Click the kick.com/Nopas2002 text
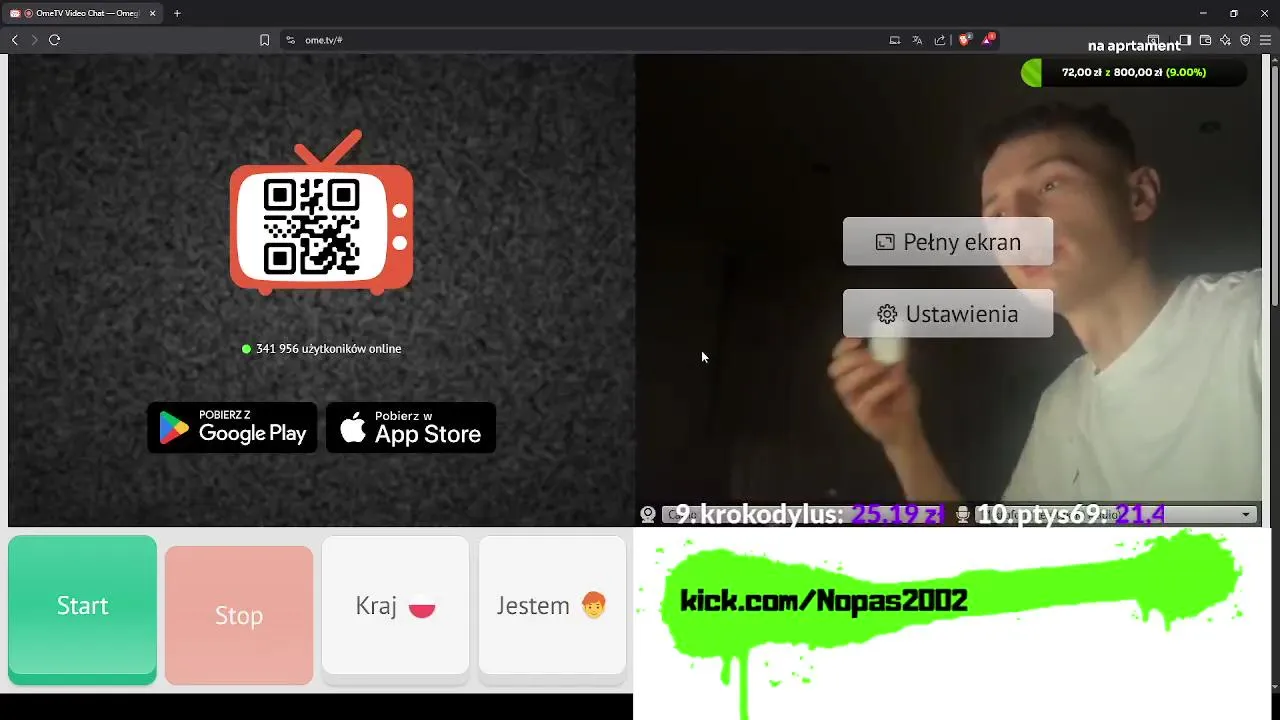Screen dimensions: 1280x720 pos(823,600)
